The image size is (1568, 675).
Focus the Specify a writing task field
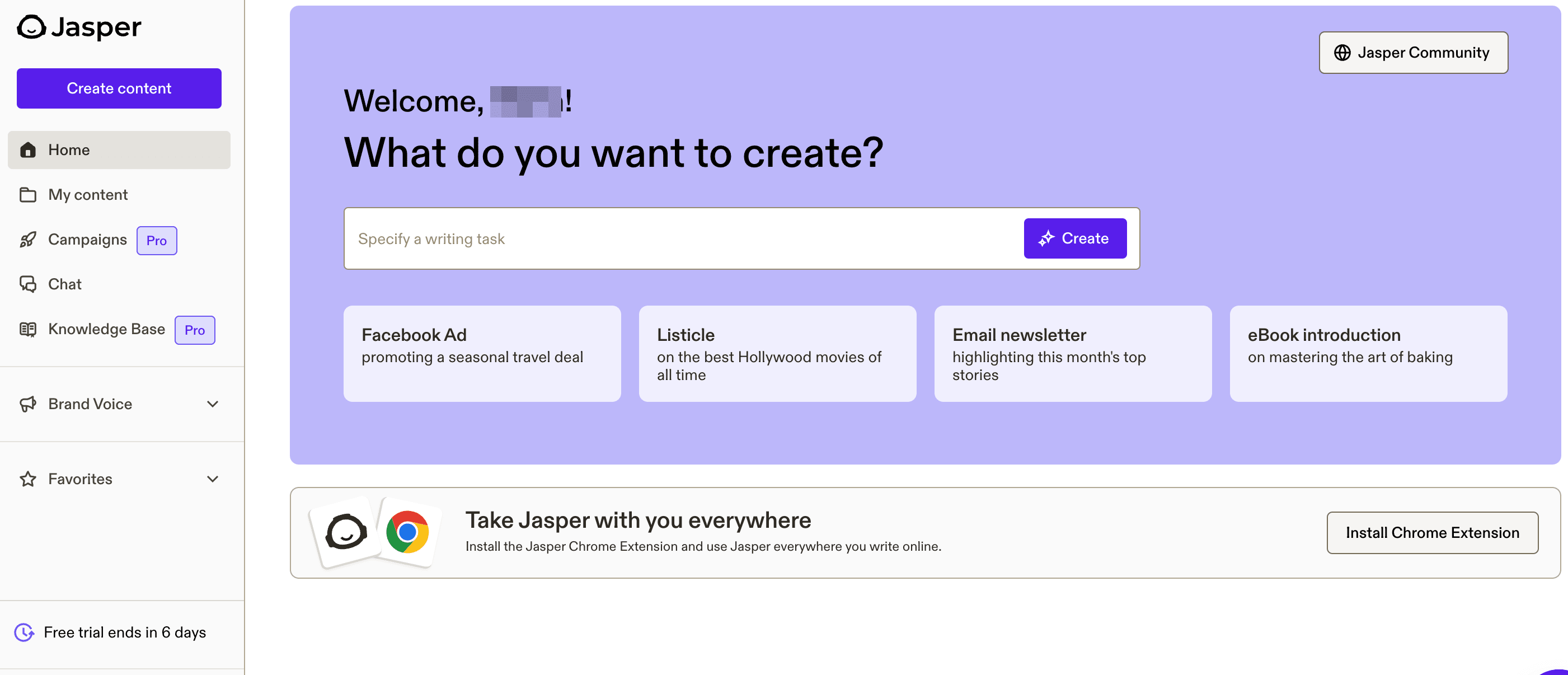[682, 238]
